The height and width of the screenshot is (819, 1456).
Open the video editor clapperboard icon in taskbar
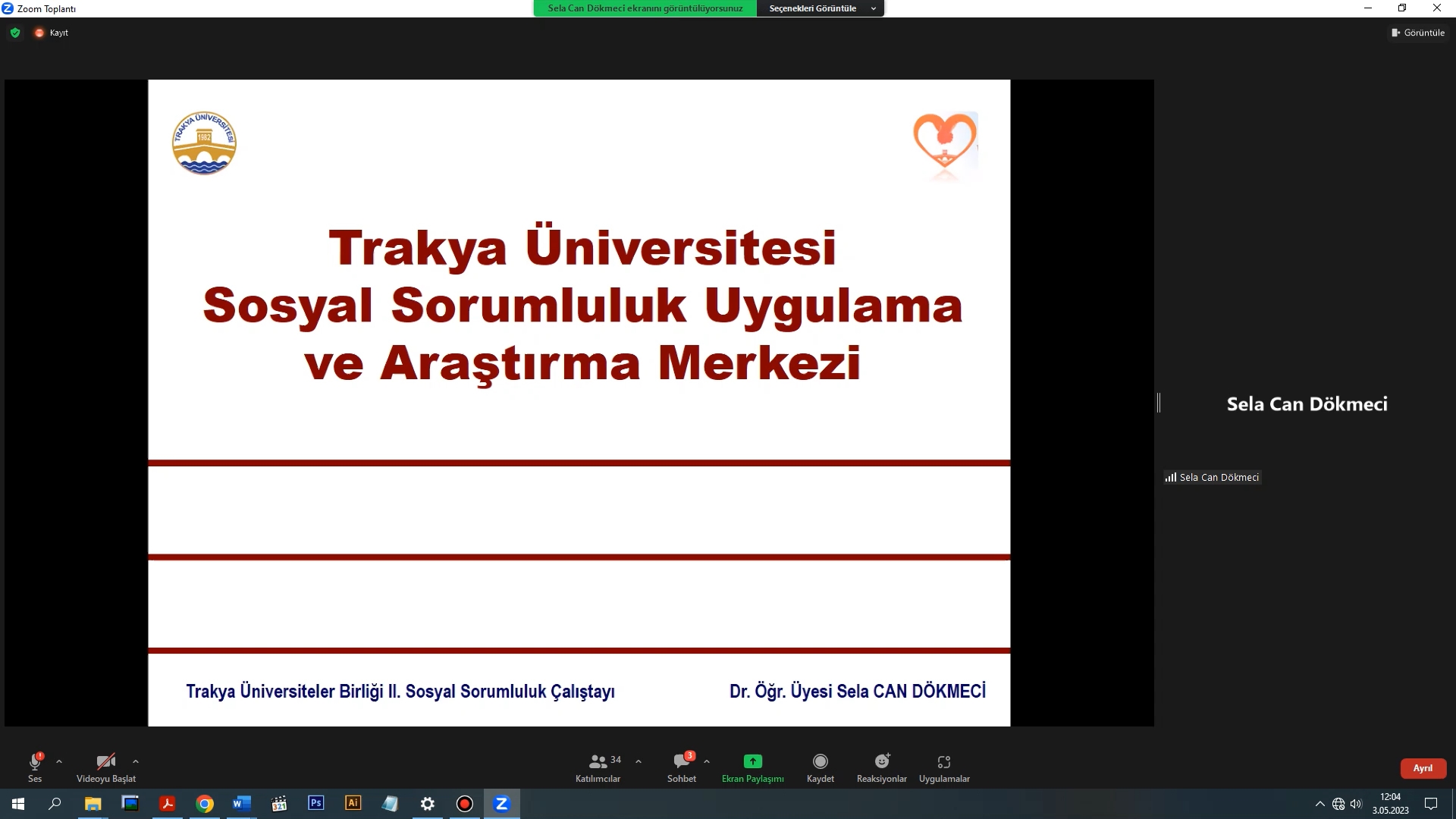279,804
